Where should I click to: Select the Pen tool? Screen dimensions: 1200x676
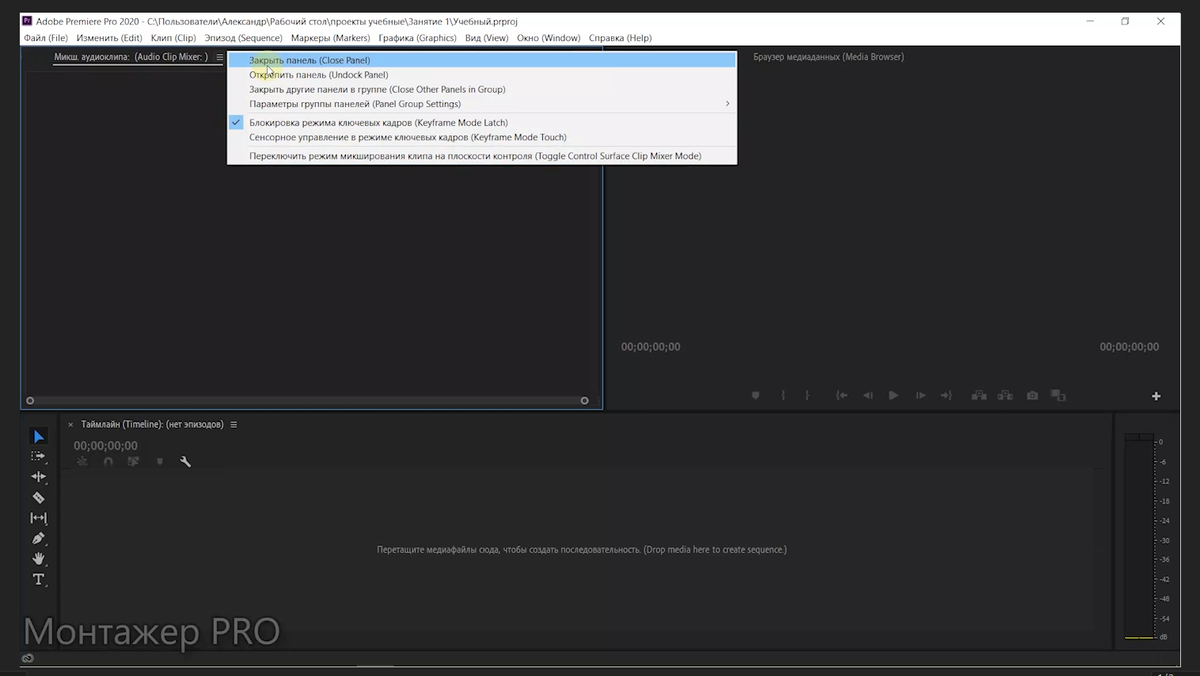coord(38,539)
